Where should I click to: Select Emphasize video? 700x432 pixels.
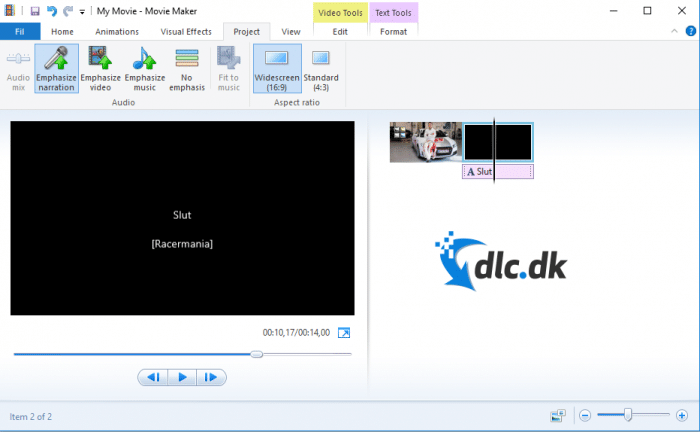click(100, 69)
